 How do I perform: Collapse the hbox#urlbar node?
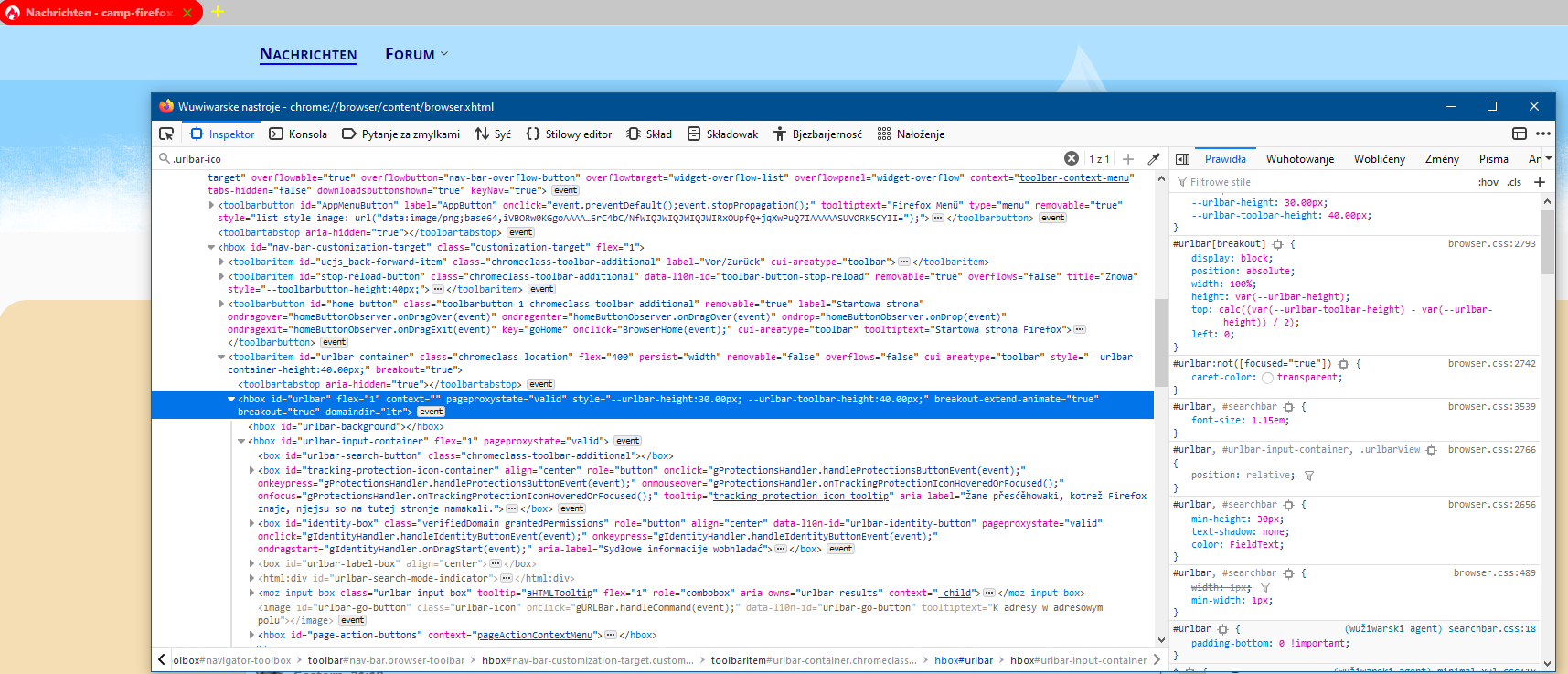[231, 400]
